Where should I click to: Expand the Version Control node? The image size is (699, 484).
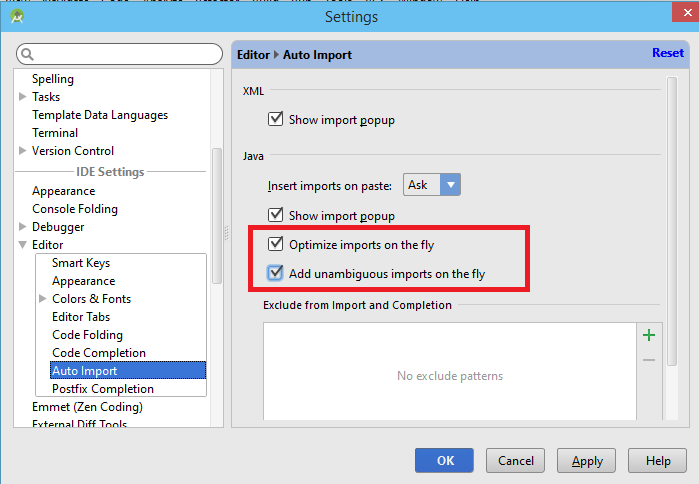(23, 151)
